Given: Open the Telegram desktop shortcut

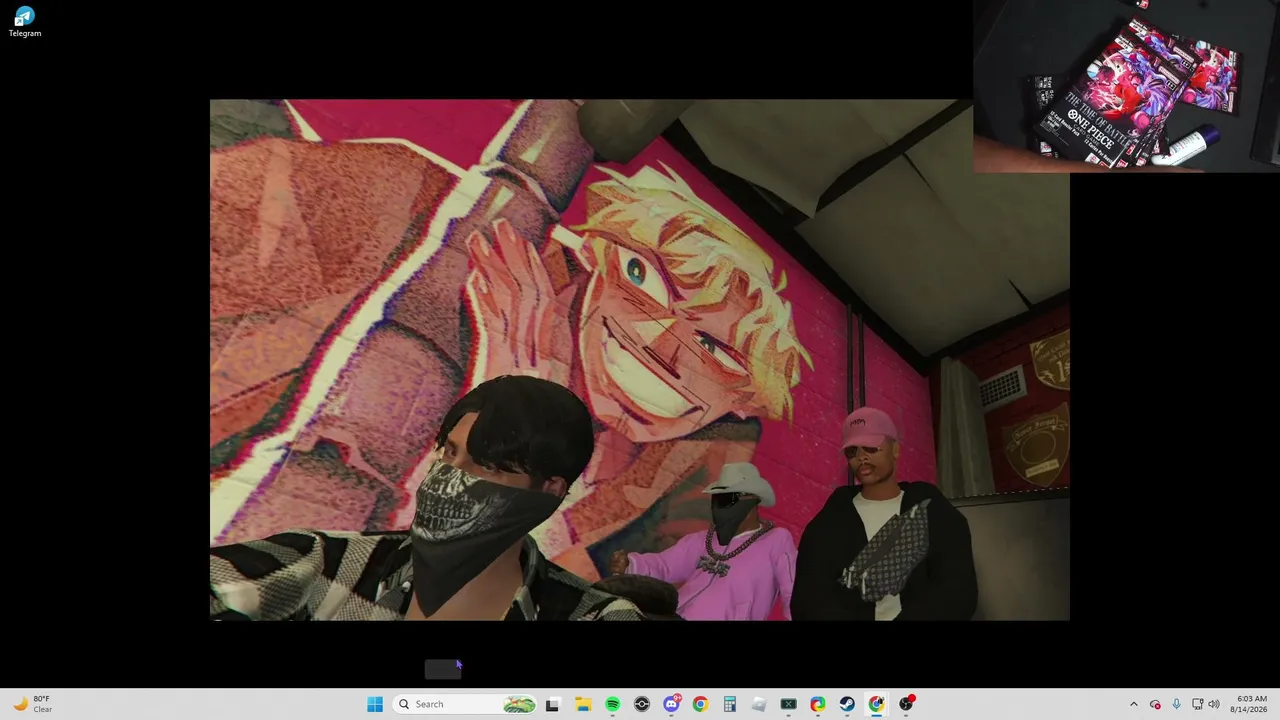Looking at the screenshot, I should pyautogui.click(x=25, y=22).
